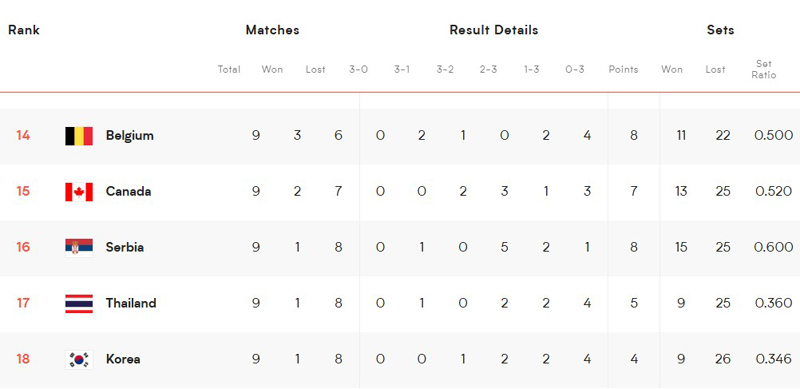The width and height of the screenshot is (800, 389).
Task: Sort by the Points column header
Action: click(623, 69)
